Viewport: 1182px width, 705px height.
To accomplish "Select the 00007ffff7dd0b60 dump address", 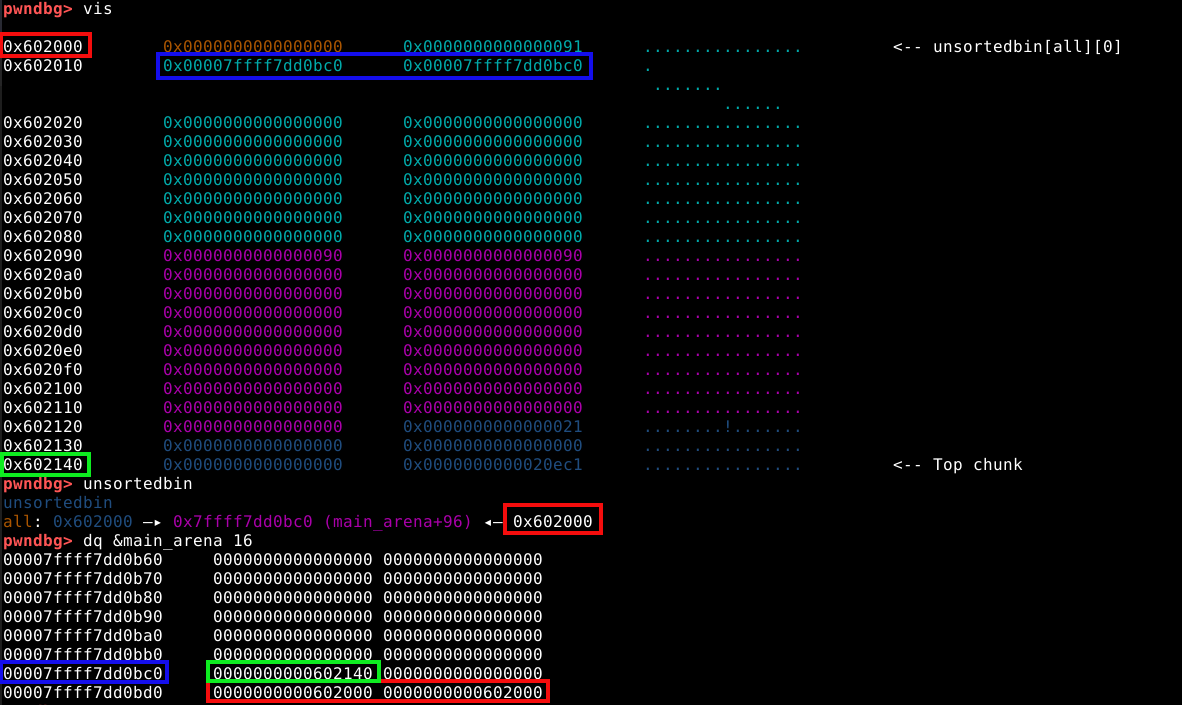I will coord(82,559).
